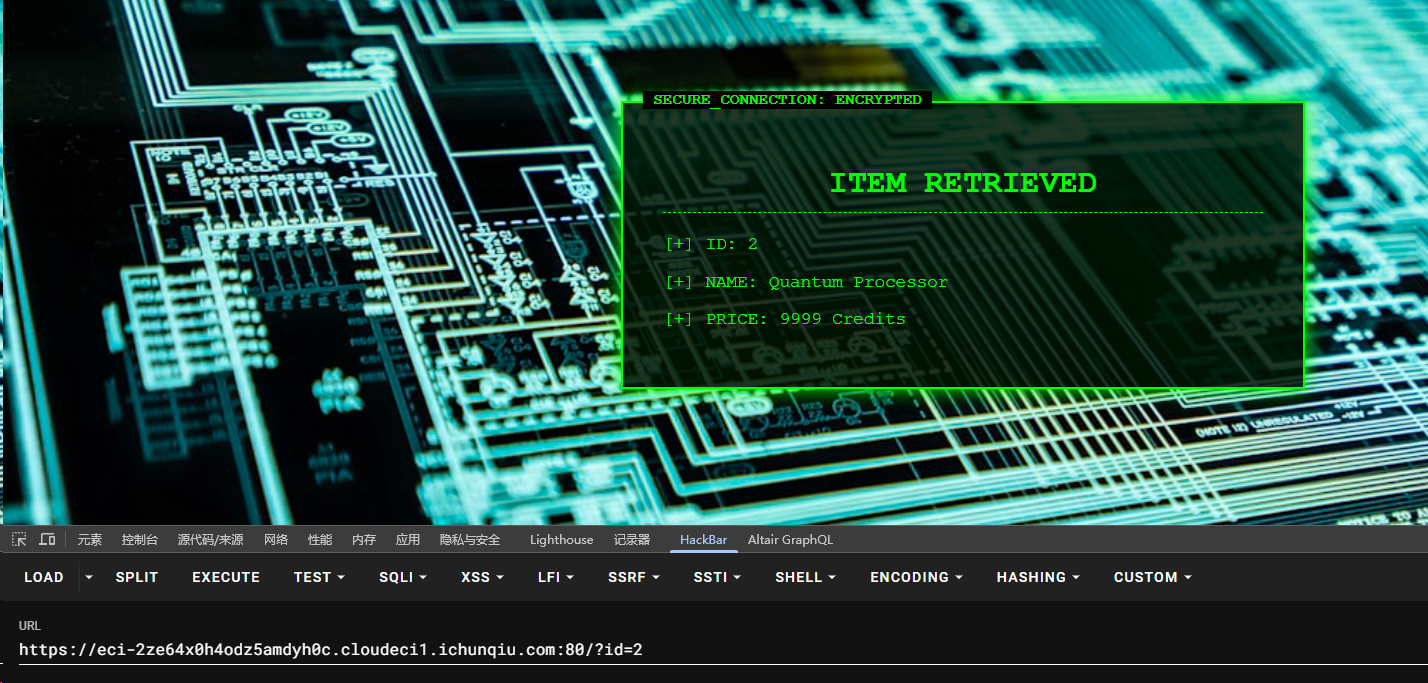
Task: Expand the ENCODING dropdown
Action: [916, 577]
